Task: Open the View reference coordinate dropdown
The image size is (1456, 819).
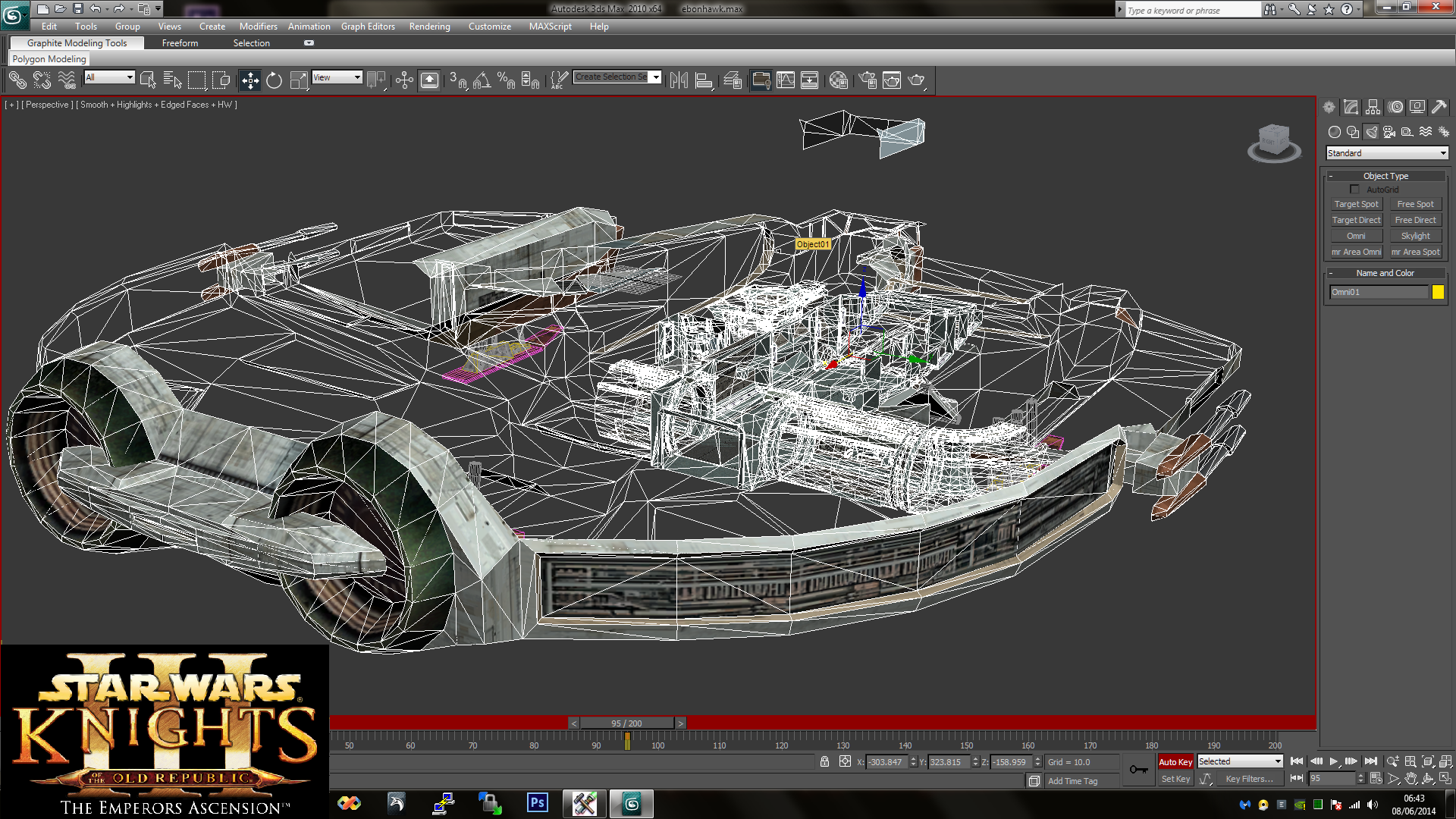Action: (x=337, y=77)
